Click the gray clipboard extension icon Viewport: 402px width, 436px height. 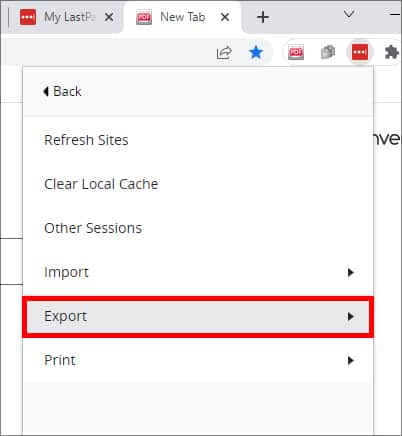[328, 52]
